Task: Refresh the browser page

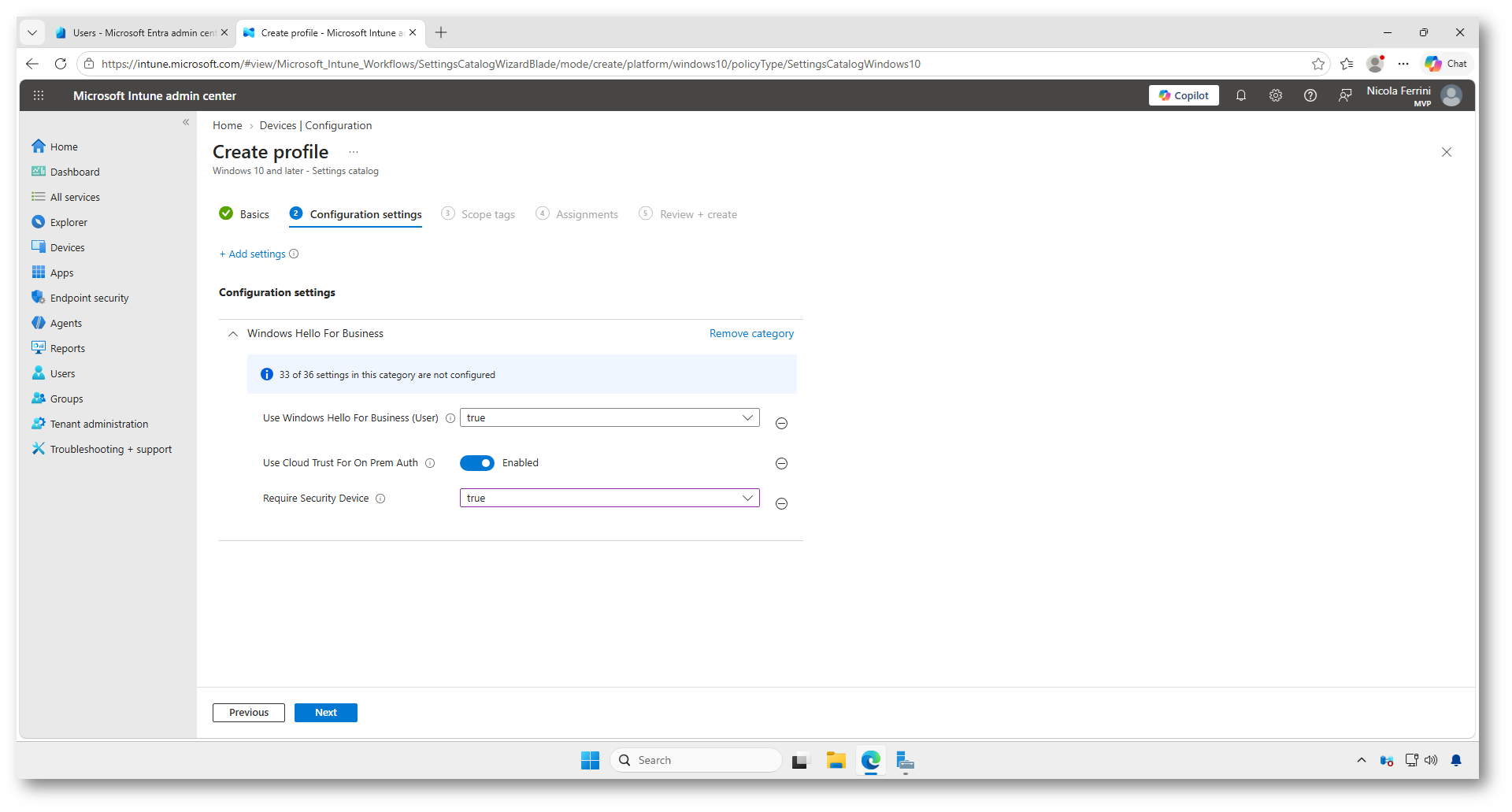Action: click(61, 64)
